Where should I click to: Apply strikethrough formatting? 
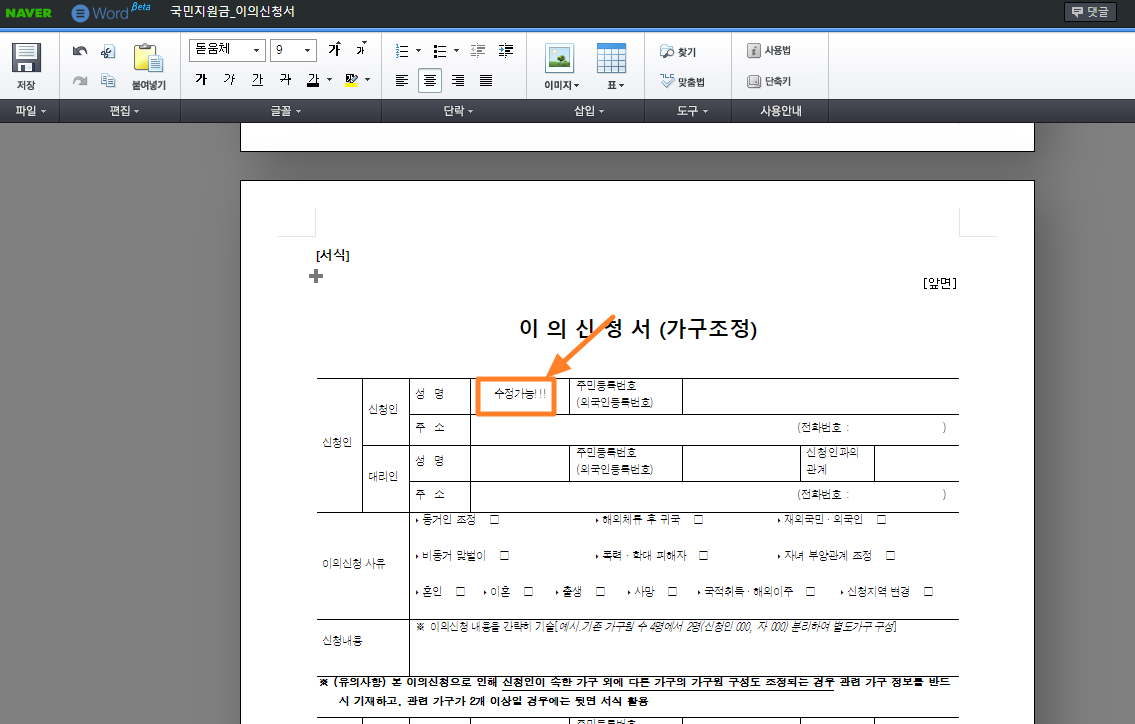(286, 79)
